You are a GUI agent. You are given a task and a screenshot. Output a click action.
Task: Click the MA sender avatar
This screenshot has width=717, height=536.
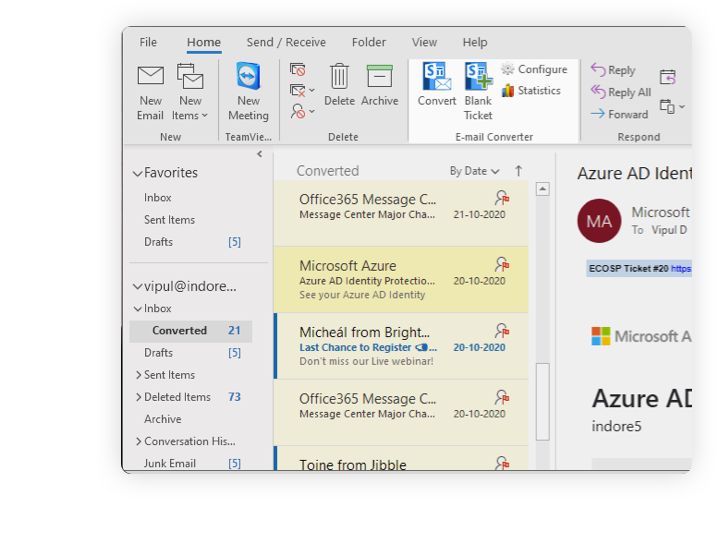(599, 221)
